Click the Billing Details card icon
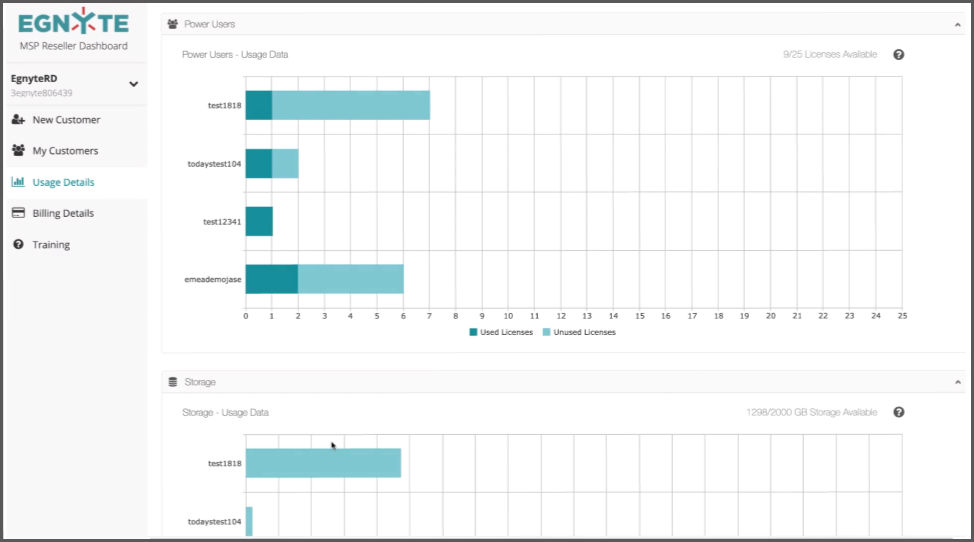The height and width of the screenshot is (542, 974). [18, 213]
